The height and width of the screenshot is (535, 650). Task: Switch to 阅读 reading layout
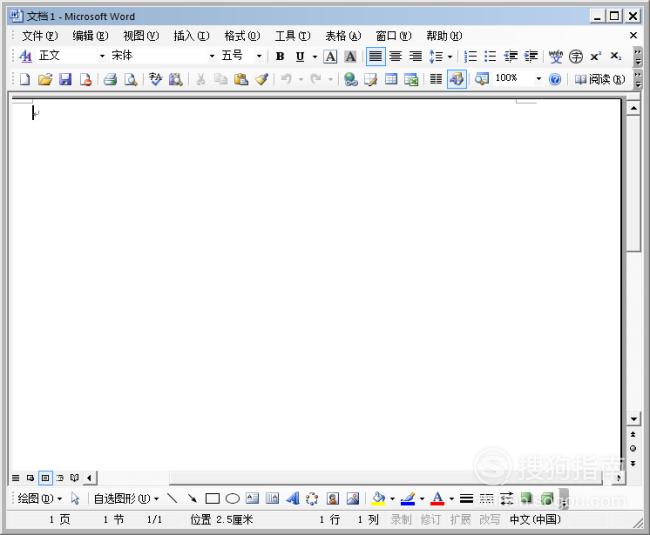point(600,79)
